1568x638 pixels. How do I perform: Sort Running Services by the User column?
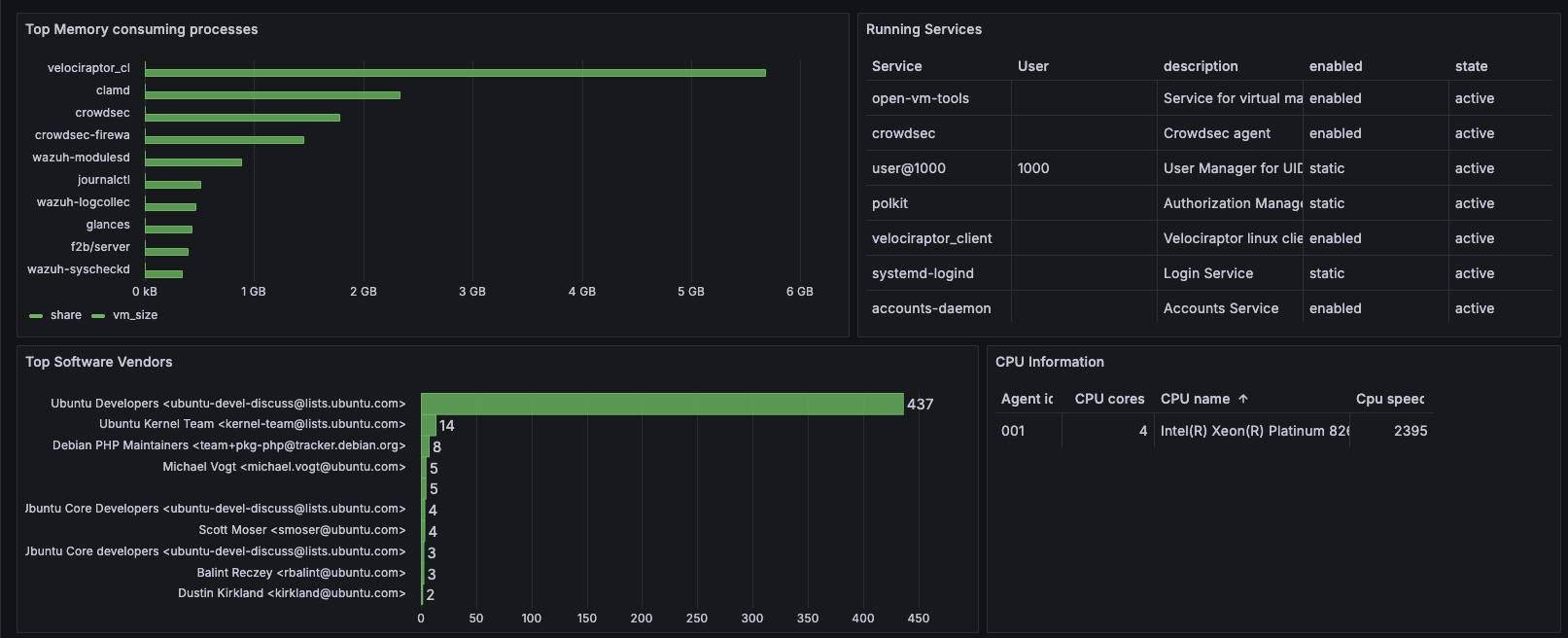tap(1033, 66)
